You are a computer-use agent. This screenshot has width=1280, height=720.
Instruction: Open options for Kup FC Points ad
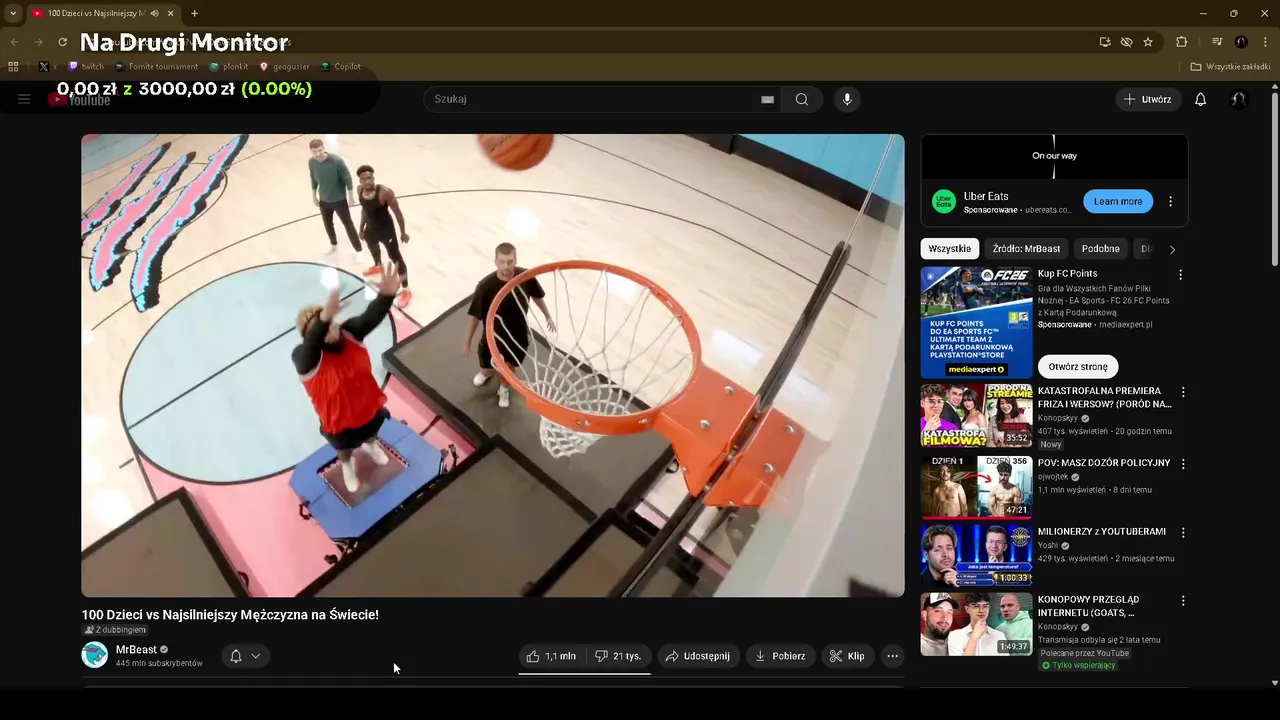[1180, 275]
